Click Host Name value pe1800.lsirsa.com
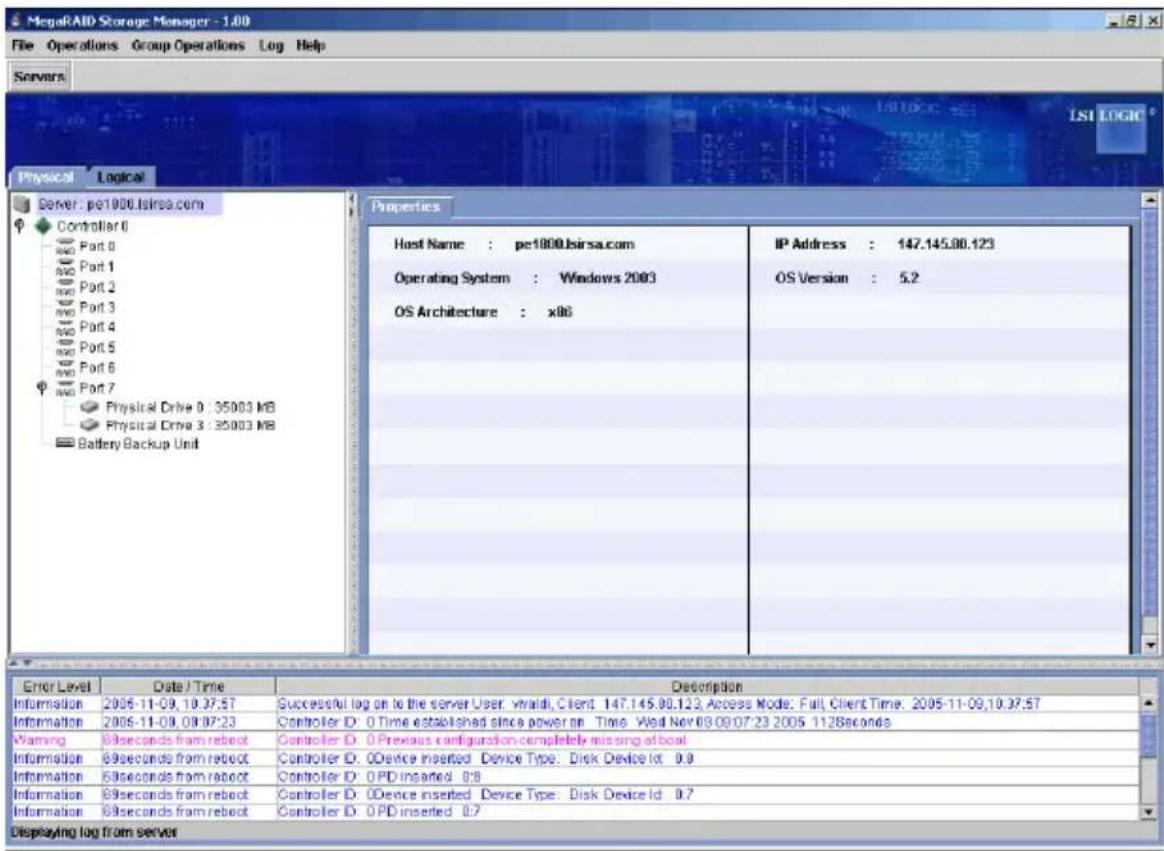The width and height of the screenshot is (1164, 851). pos(575,244)
